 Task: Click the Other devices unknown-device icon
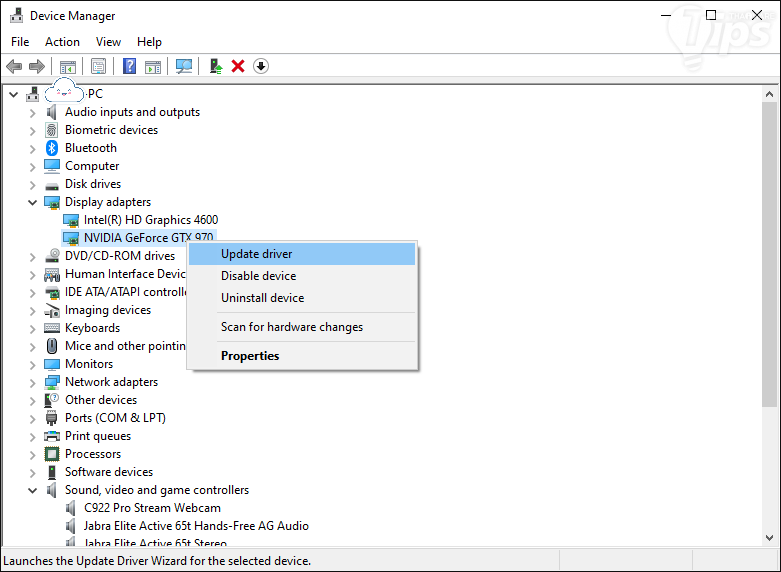click(52, 400)
